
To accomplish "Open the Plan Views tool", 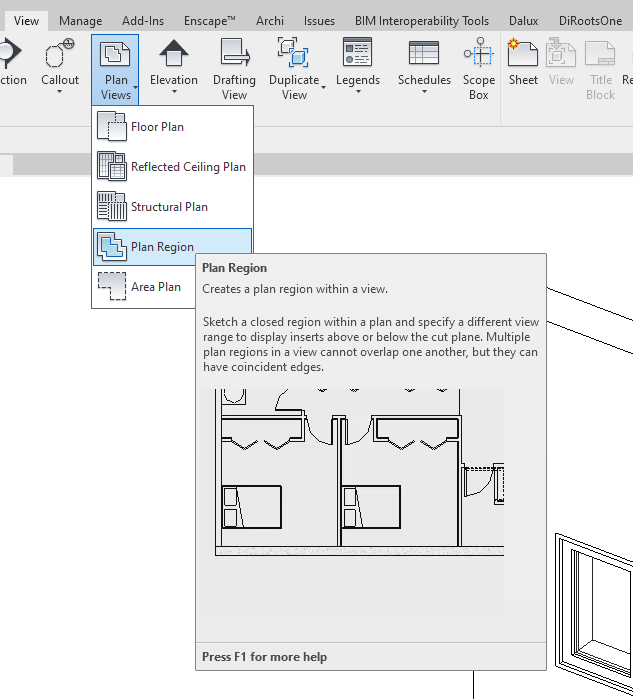I will point(115,69).
